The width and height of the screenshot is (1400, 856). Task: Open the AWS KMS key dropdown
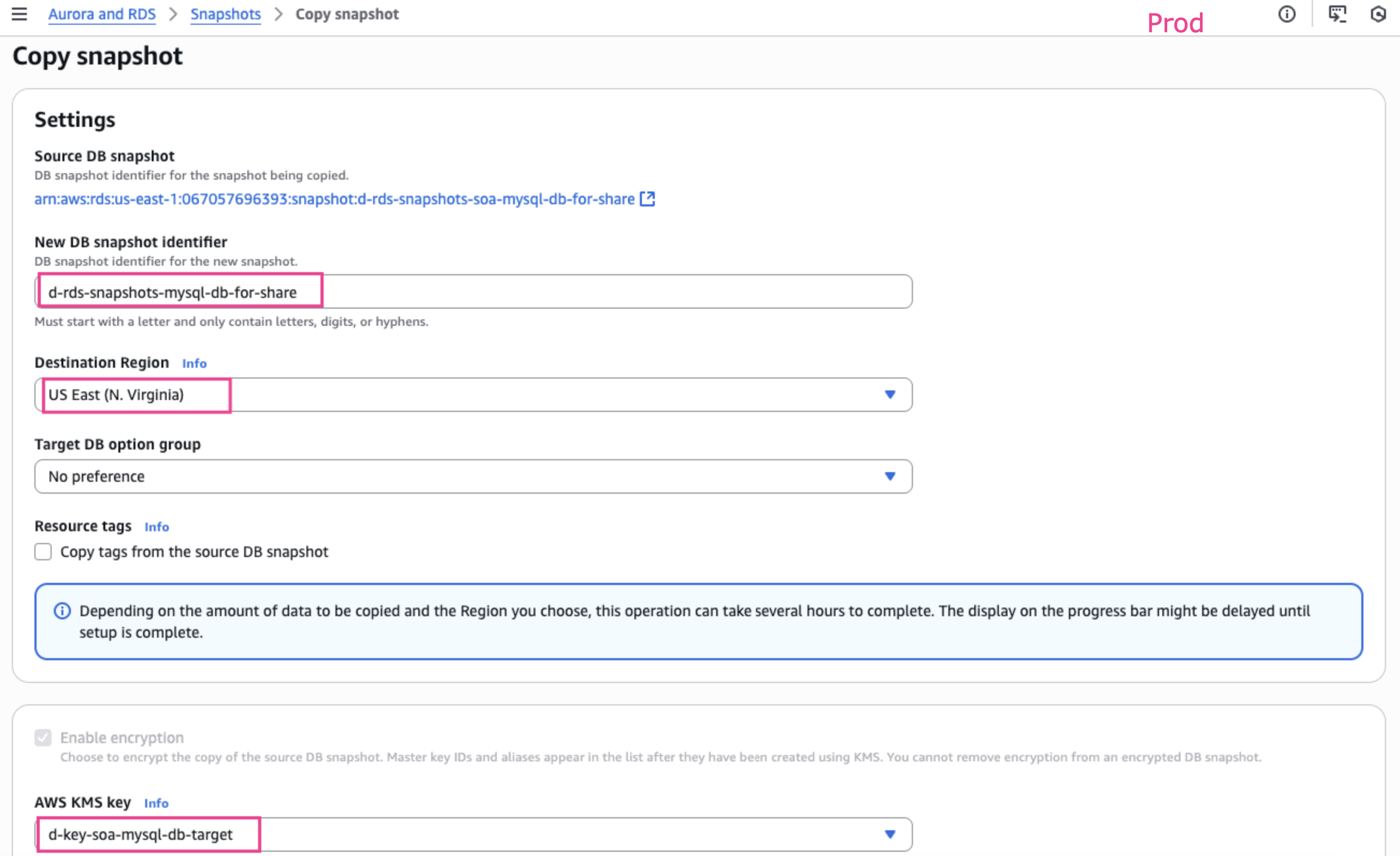pyautogui.click(x=473, y=834)
